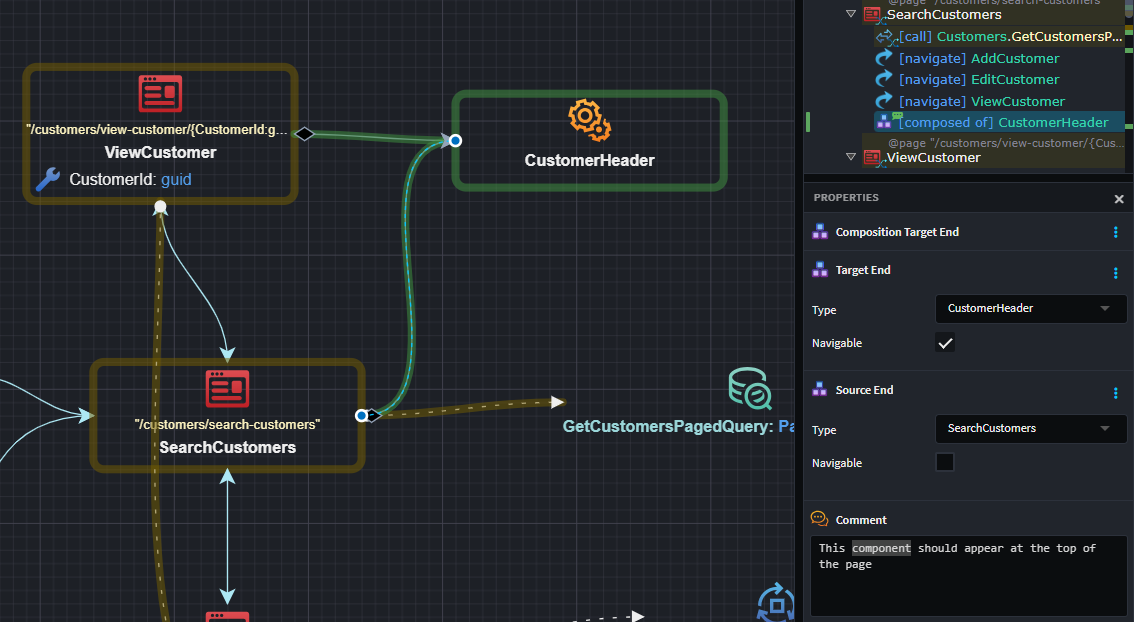Screen dimensions: 1134x622
Task: Click the GetCustomersPagedQuery database query icon
Action: click(750, 388)
